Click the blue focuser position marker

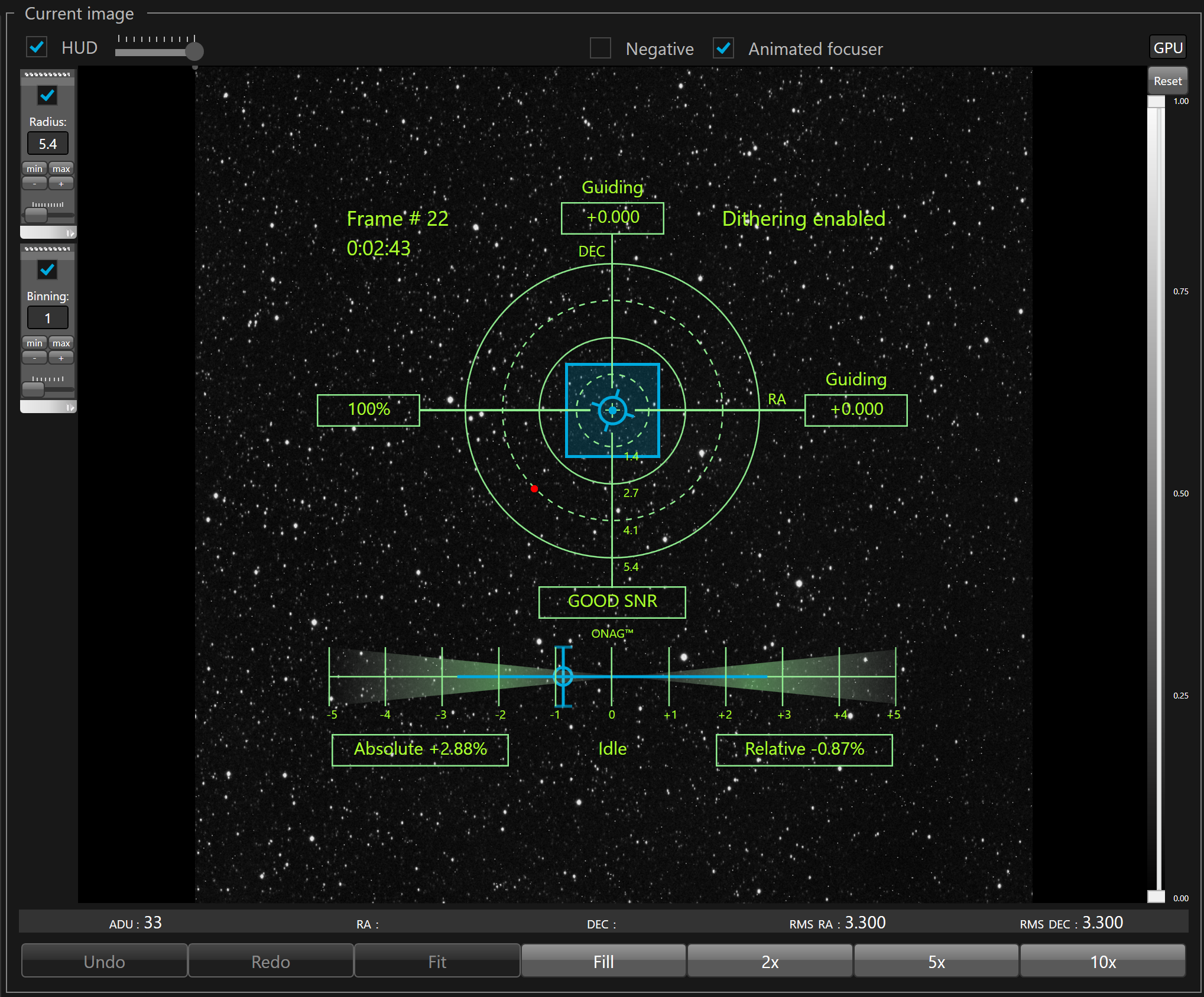point(563,676)
